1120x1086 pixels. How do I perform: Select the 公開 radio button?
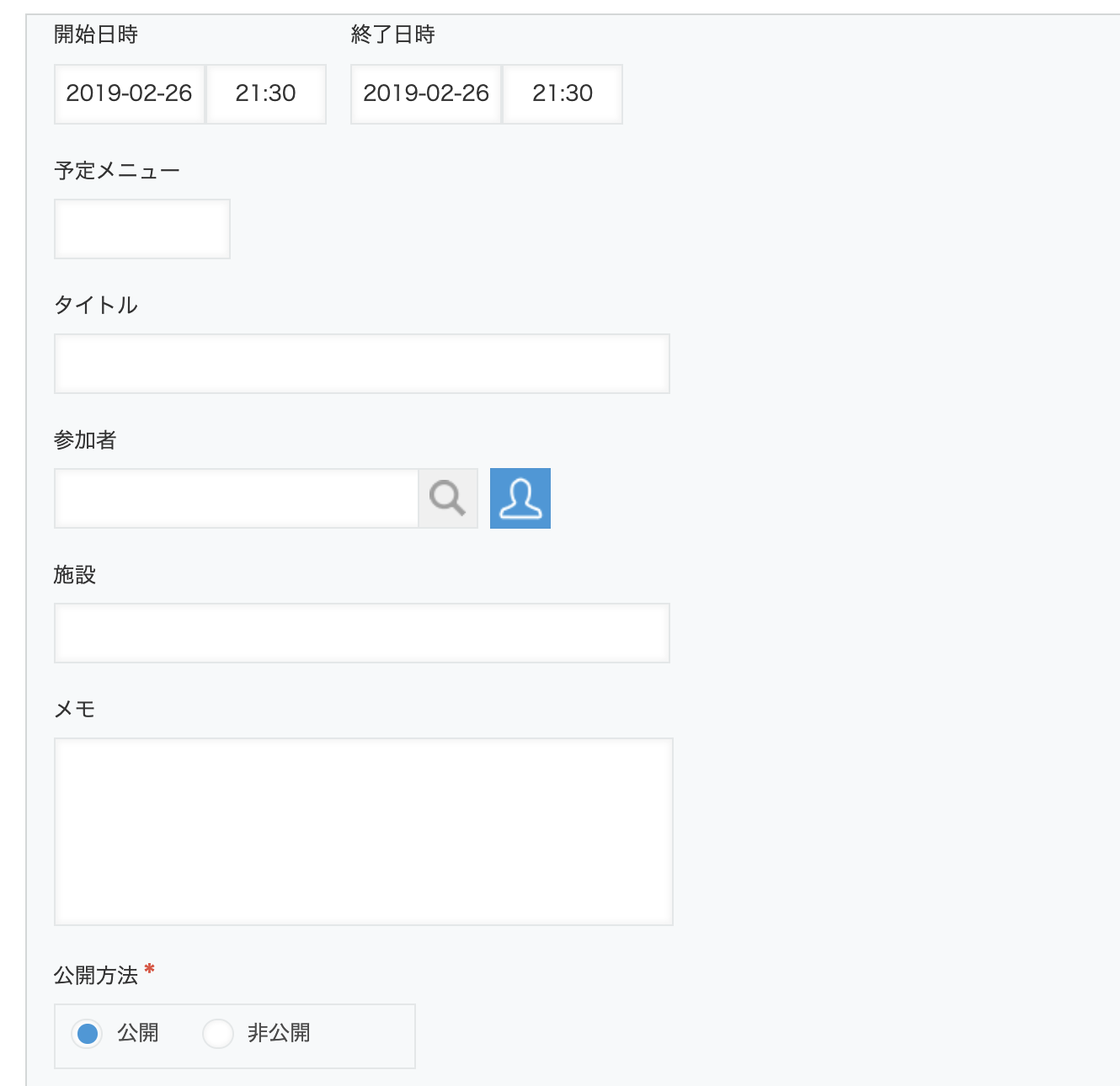pyautogui.click(x=87, y=1033)
